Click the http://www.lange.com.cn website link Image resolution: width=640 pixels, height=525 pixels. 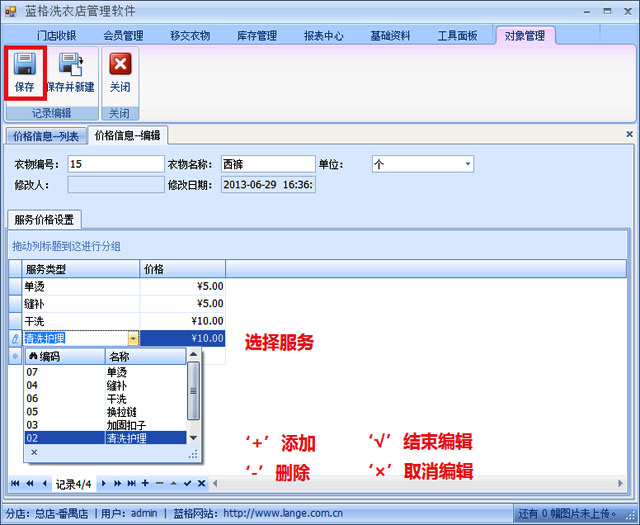283,513
